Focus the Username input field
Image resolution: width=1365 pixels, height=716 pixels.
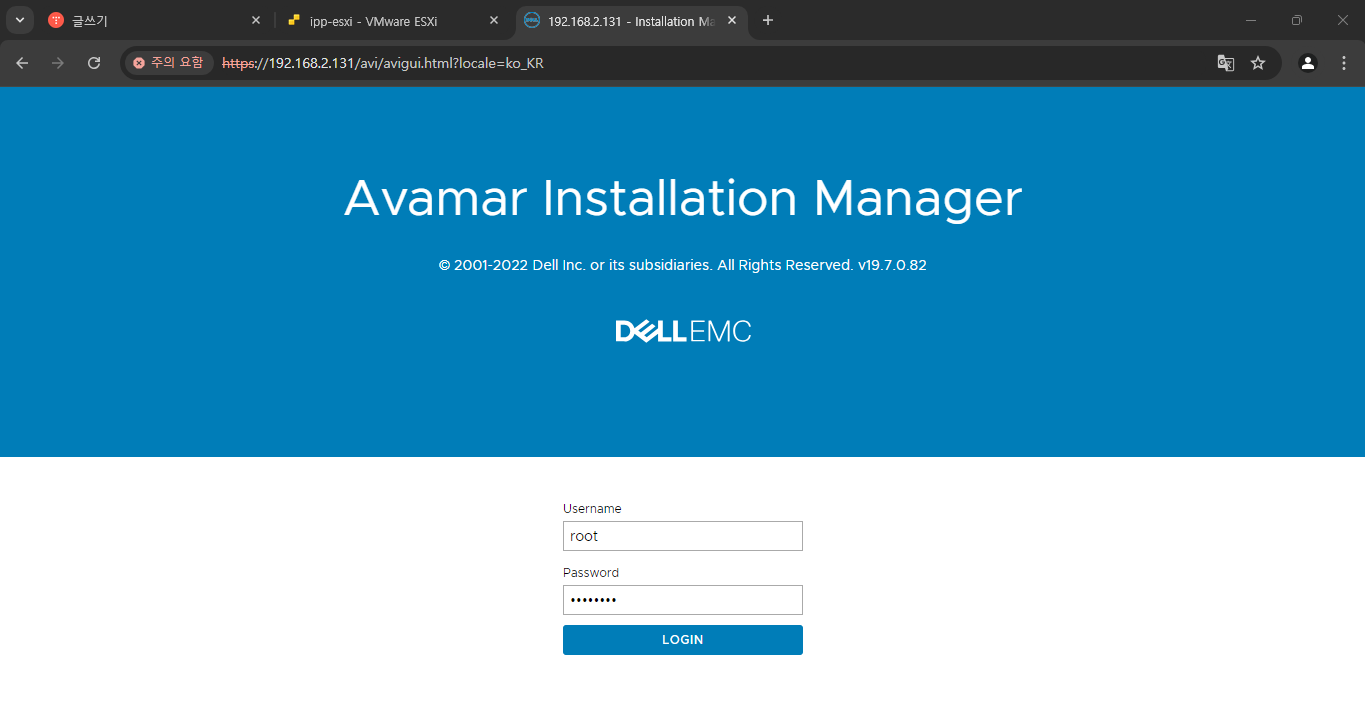click(682, 536)
